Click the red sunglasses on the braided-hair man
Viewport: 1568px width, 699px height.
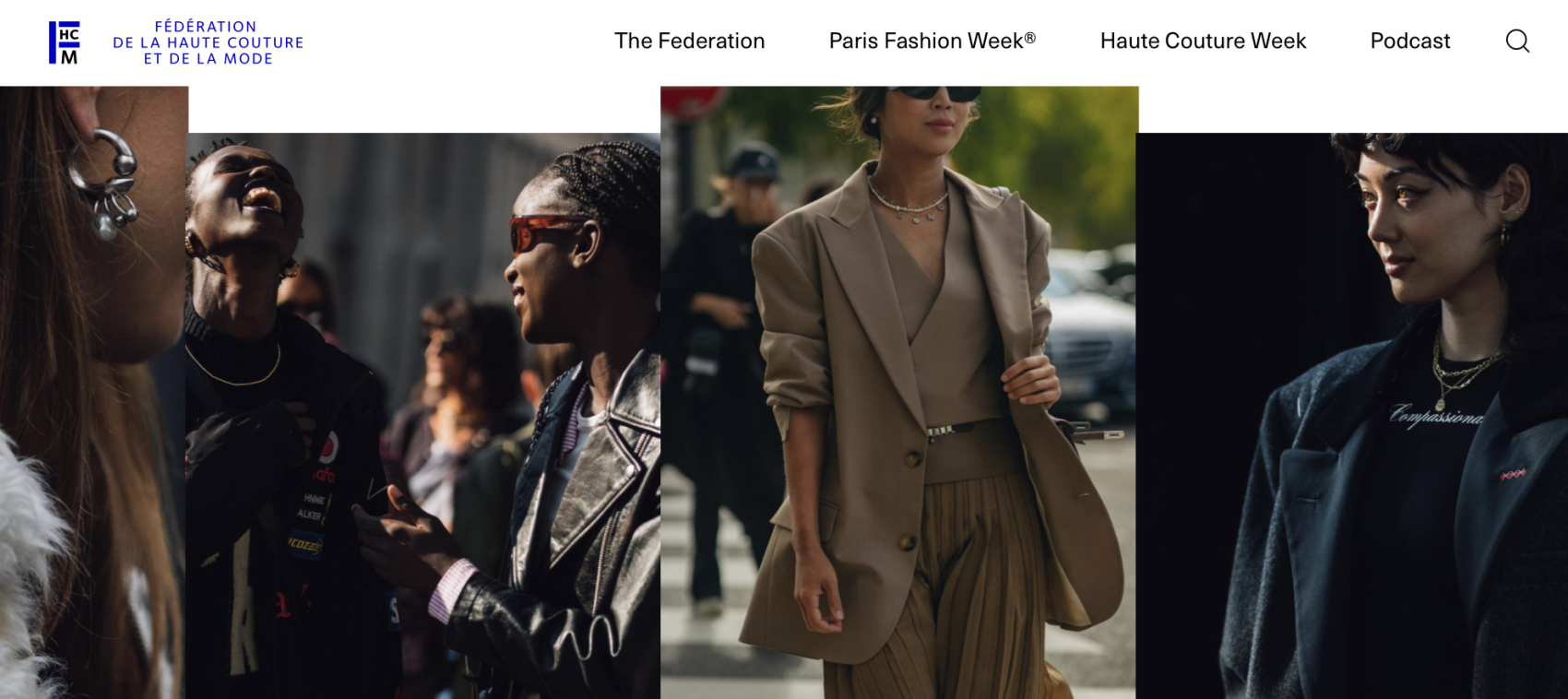(546, 233)
